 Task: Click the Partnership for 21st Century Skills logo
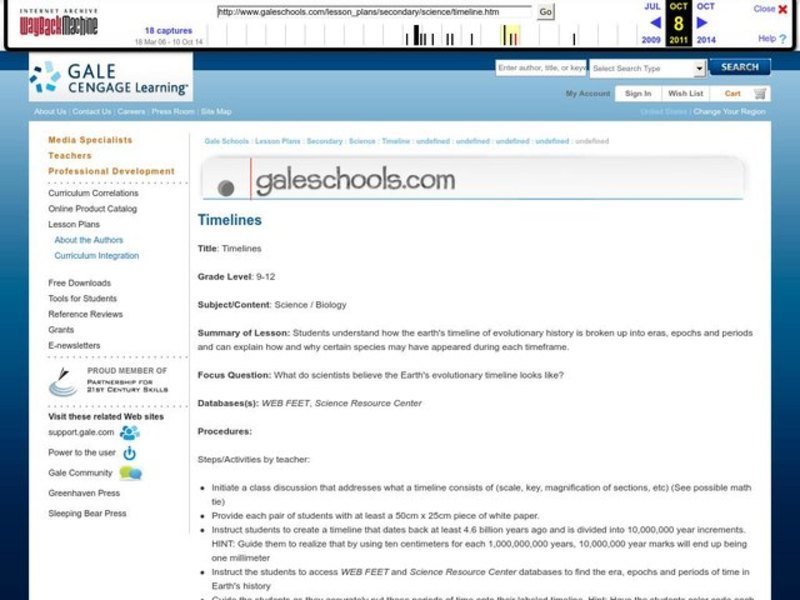click(109, 381)
